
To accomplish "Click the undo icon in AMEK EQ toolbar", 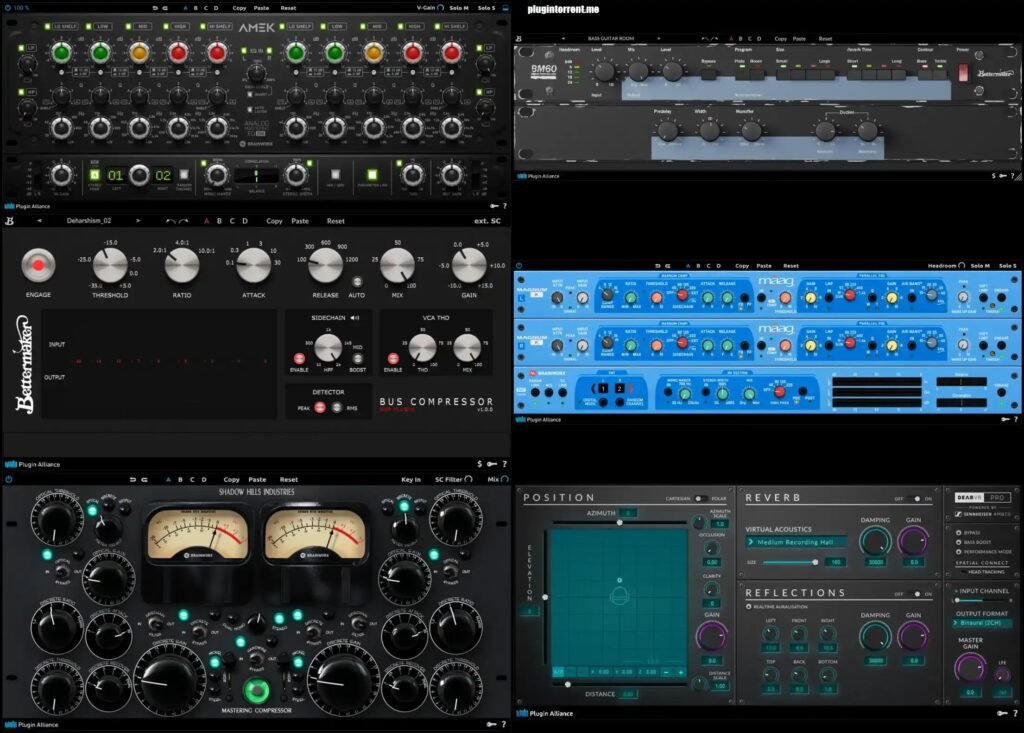I will (155, 8).
